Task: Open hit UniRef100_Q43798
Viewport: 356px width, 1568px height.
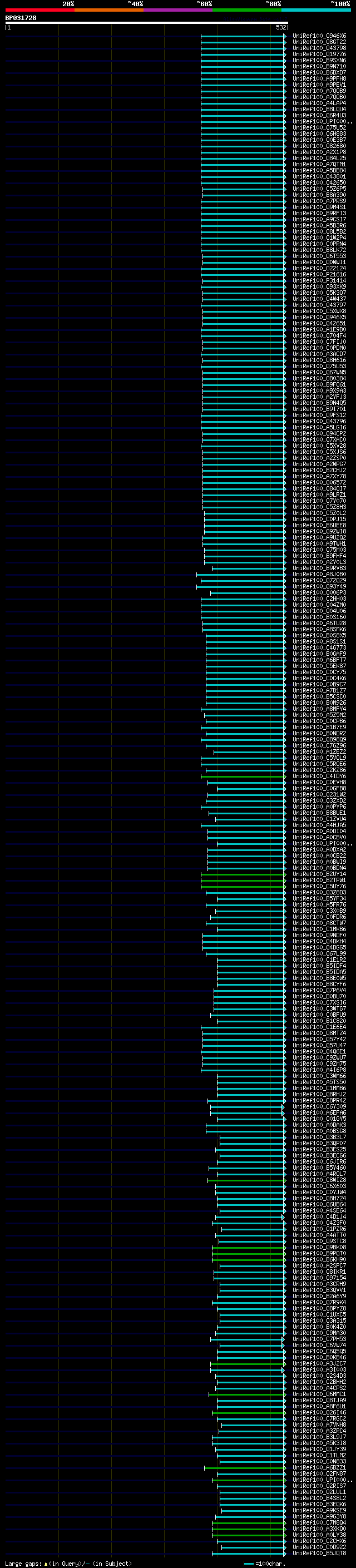Action: (x=319, y=48)
